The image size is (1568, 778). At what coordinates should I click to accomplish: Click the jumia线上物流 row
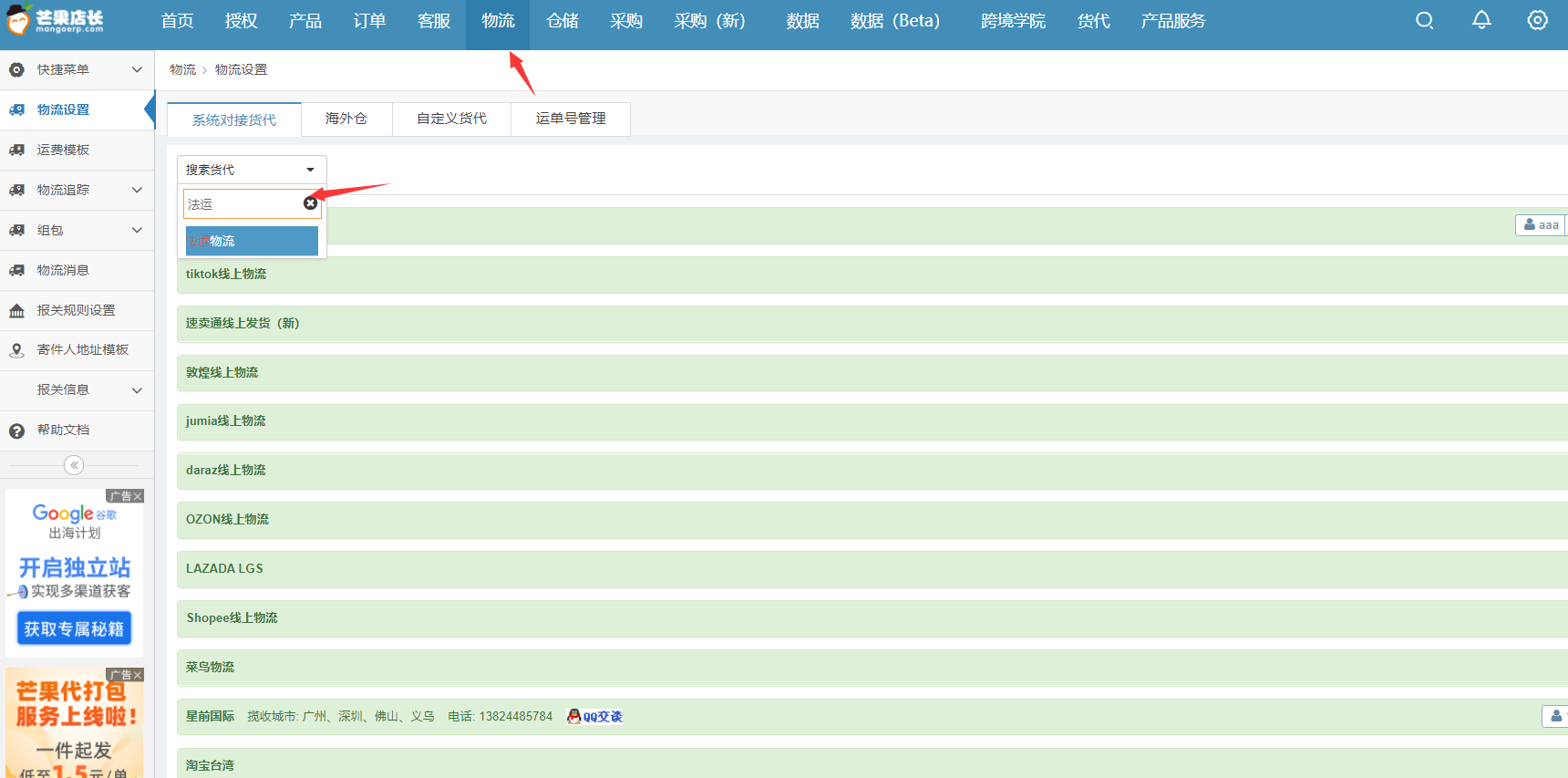pos(872,421)
